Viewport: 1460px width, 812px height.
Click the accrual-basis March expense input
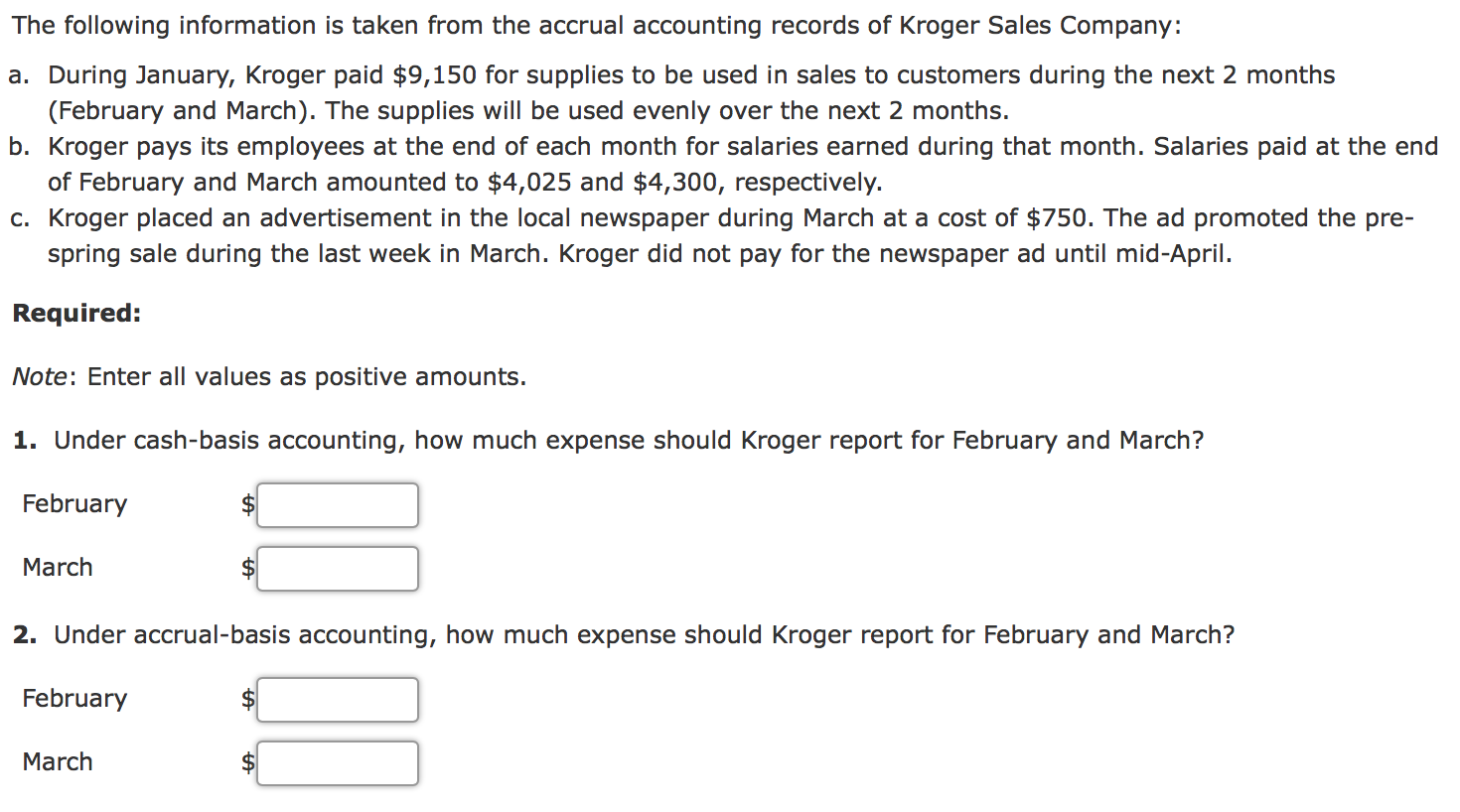338,763
